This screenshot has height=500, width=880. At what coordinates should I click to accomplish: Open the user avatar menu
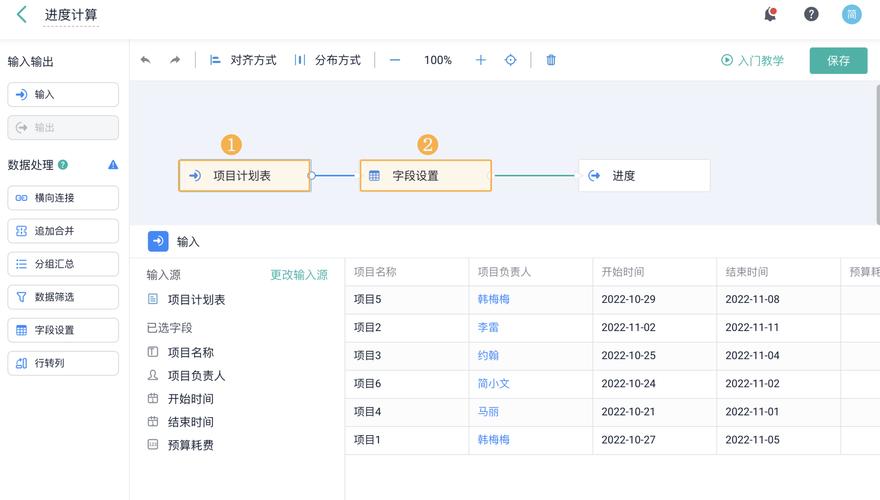pos(851,14)
